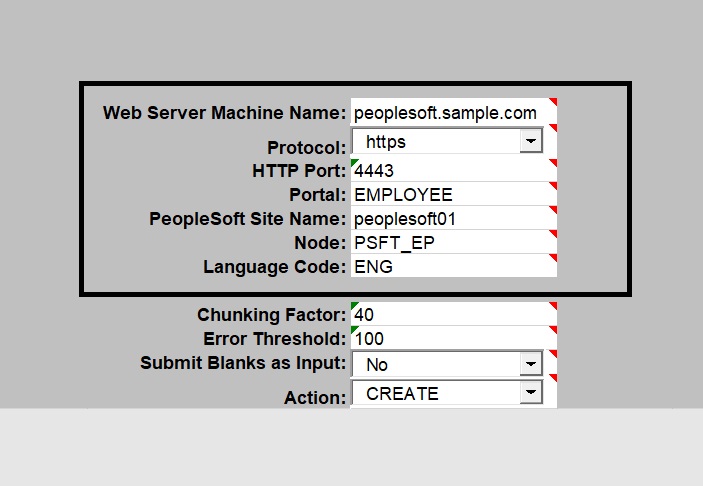Click the green error indicator on Chunking Factor cell
Screen dimensions: 703x486
[x=354, y=305]
